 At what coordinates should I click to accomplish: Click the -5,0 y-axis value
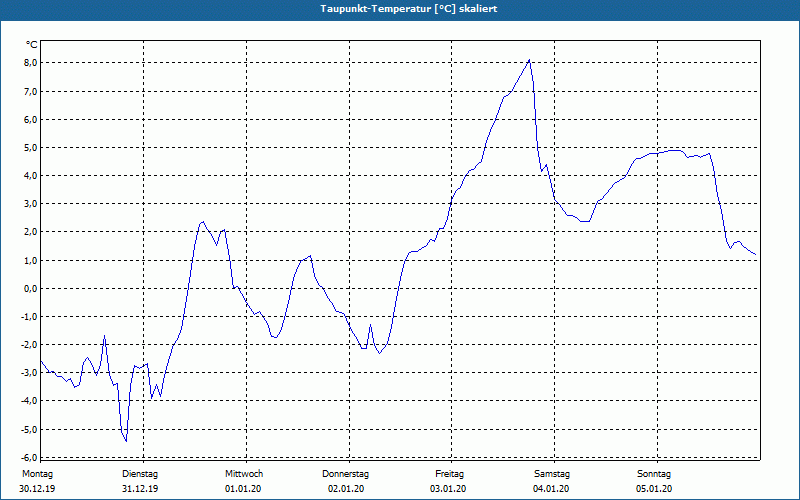pyautogui.click(x=28, y=429)
